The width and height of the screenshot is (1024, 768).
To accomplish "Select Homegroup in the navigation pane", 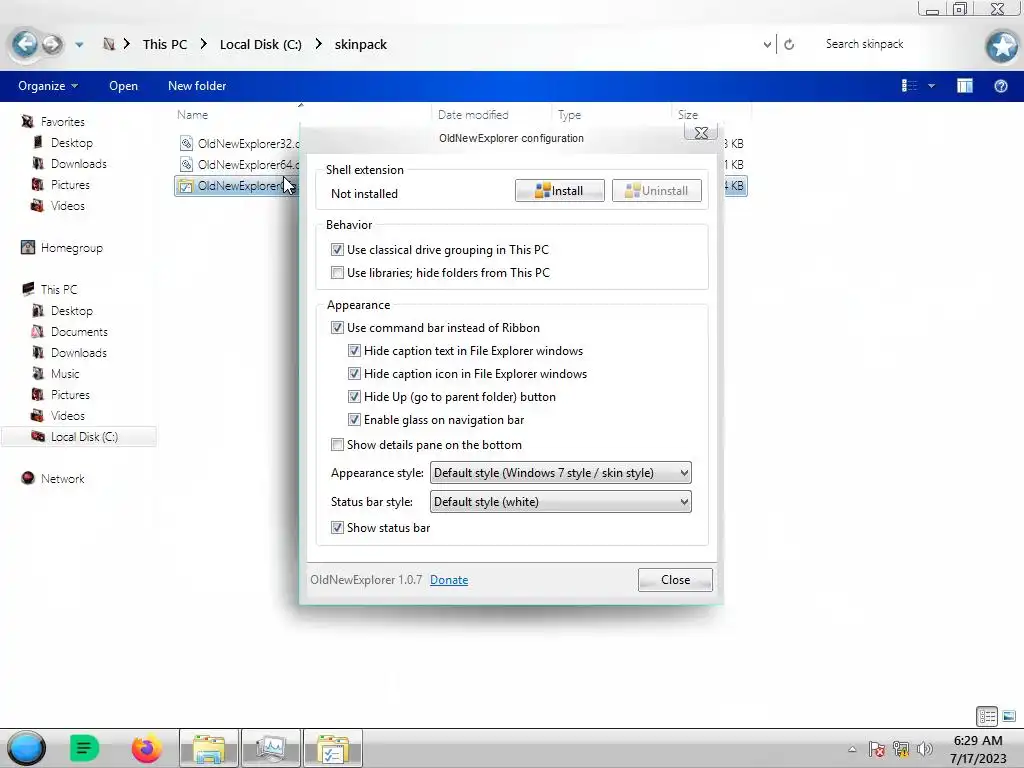I will [71, 248].
